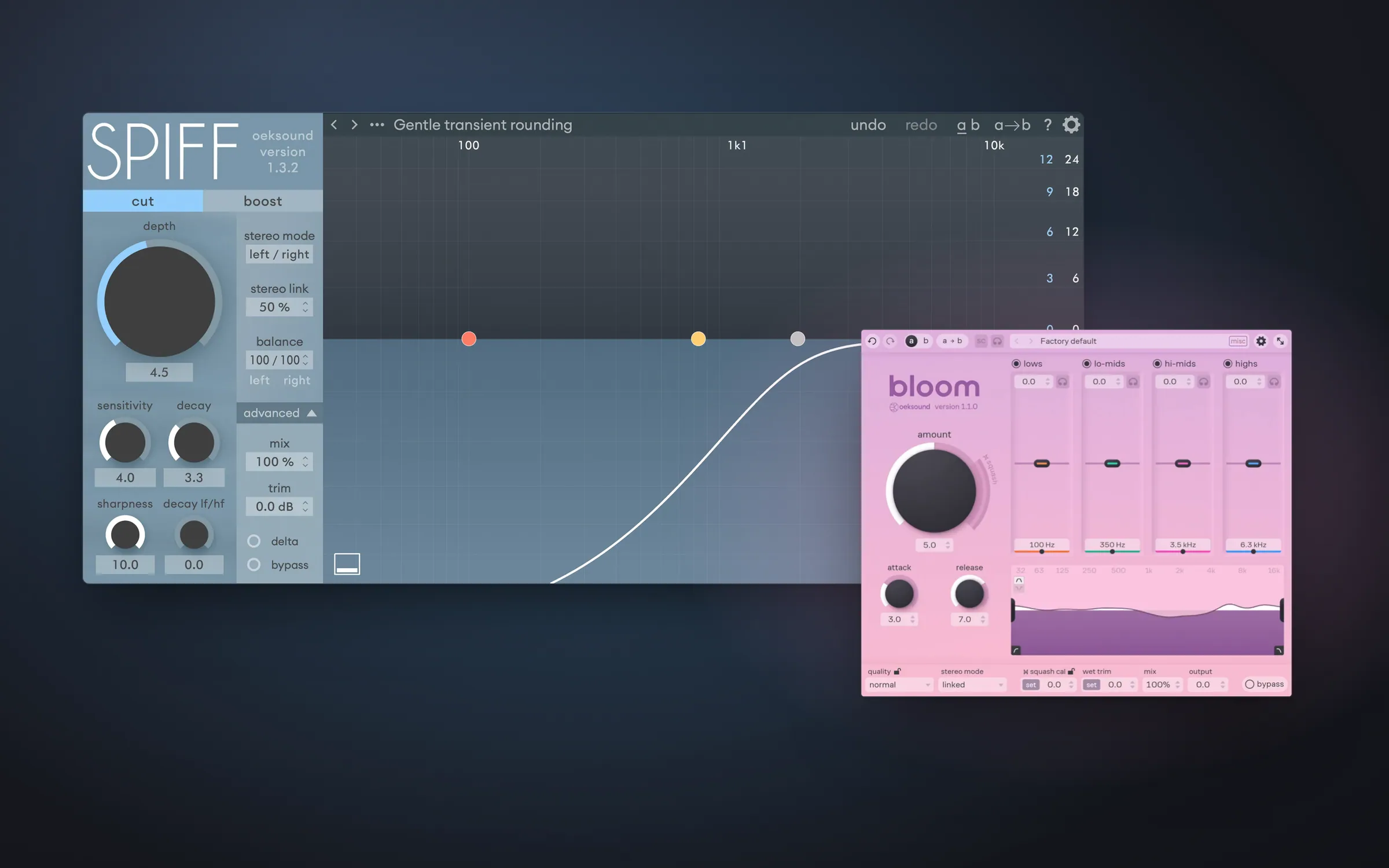
Task: Click bloom lows orange fader handle
Action: (1042, 463)
